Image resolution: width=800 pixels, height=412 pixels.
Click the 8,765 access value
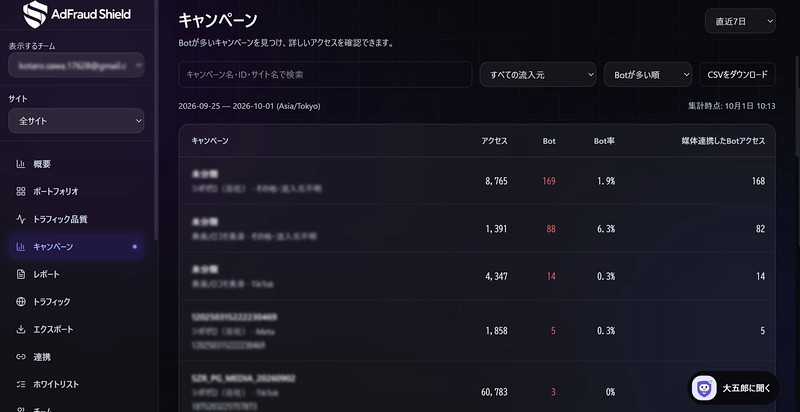point(496,181)
